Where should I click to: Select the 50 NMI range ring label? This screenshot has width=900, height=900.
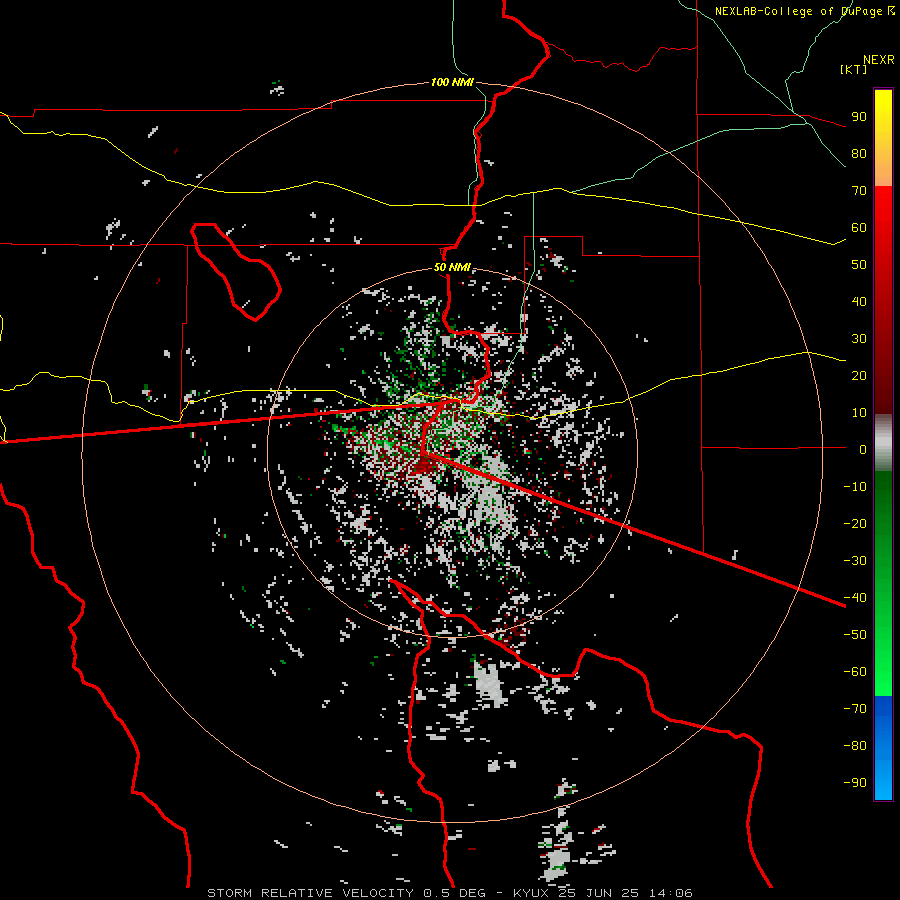pyautogui.click(x=452, y=267)
